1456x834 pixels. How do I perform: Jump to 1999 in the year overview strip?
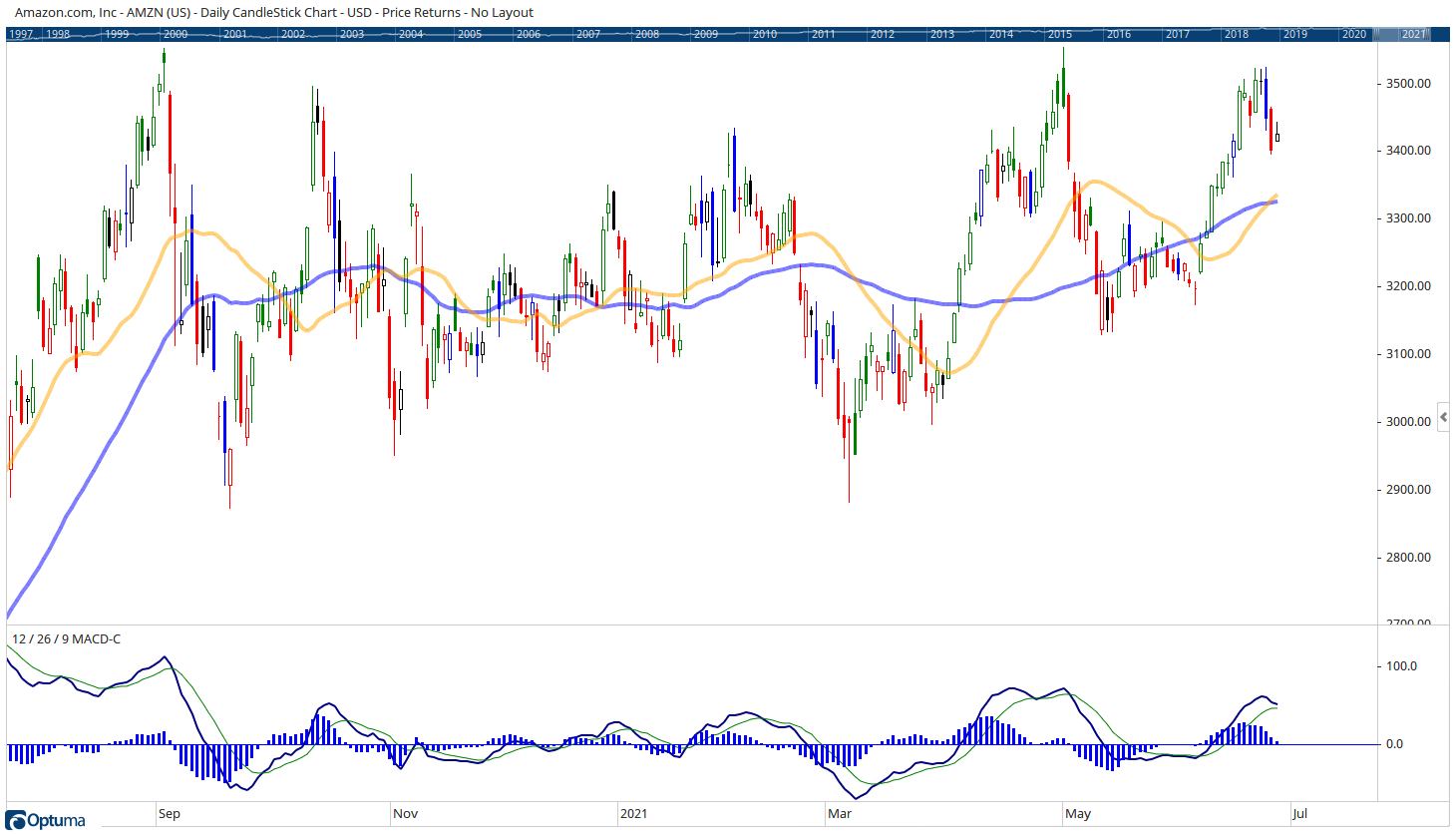pyautogui.click(x=117, y=34)
